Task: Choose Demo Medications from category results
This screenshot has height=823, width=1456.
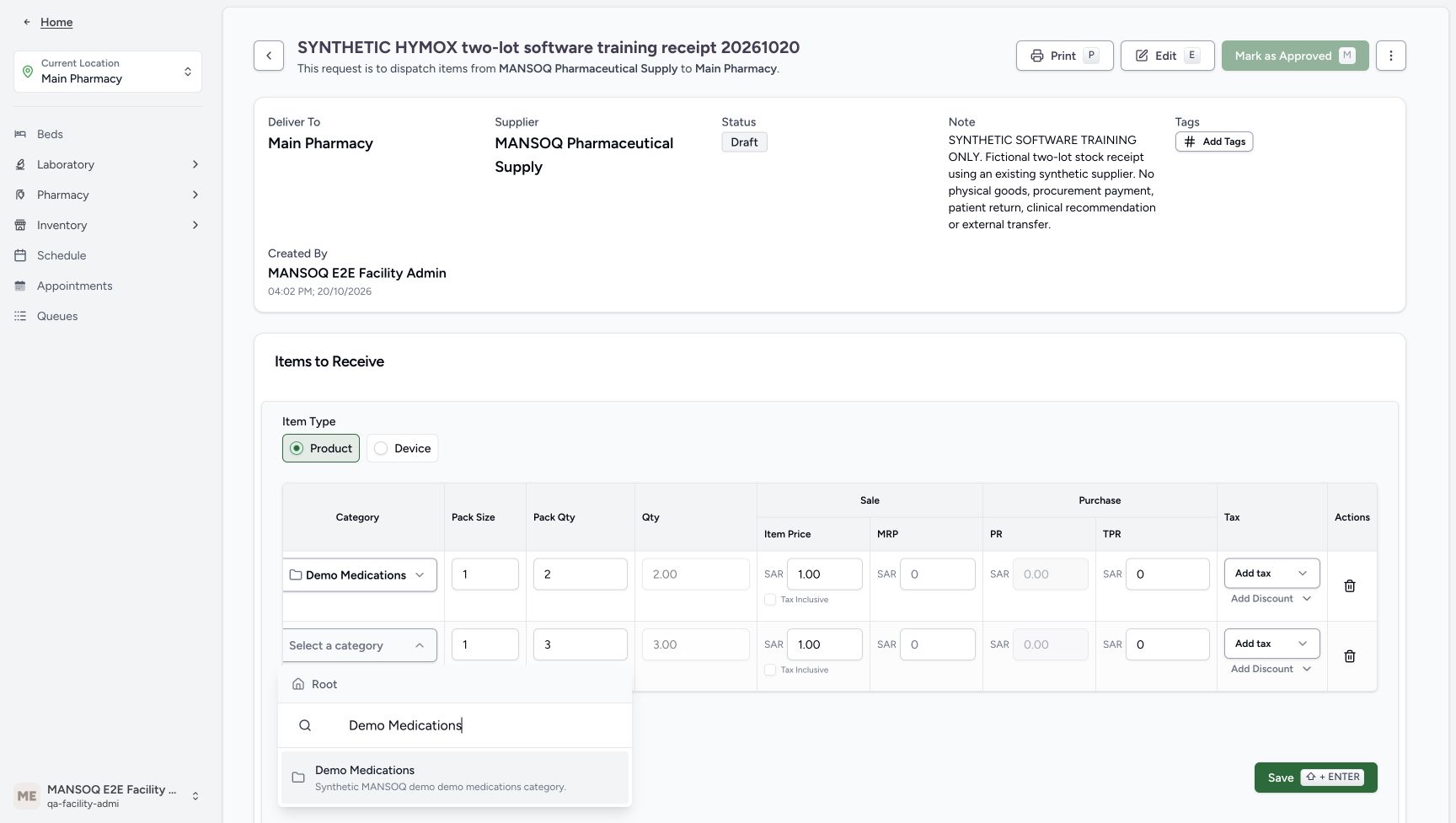Action: (455, 778)
